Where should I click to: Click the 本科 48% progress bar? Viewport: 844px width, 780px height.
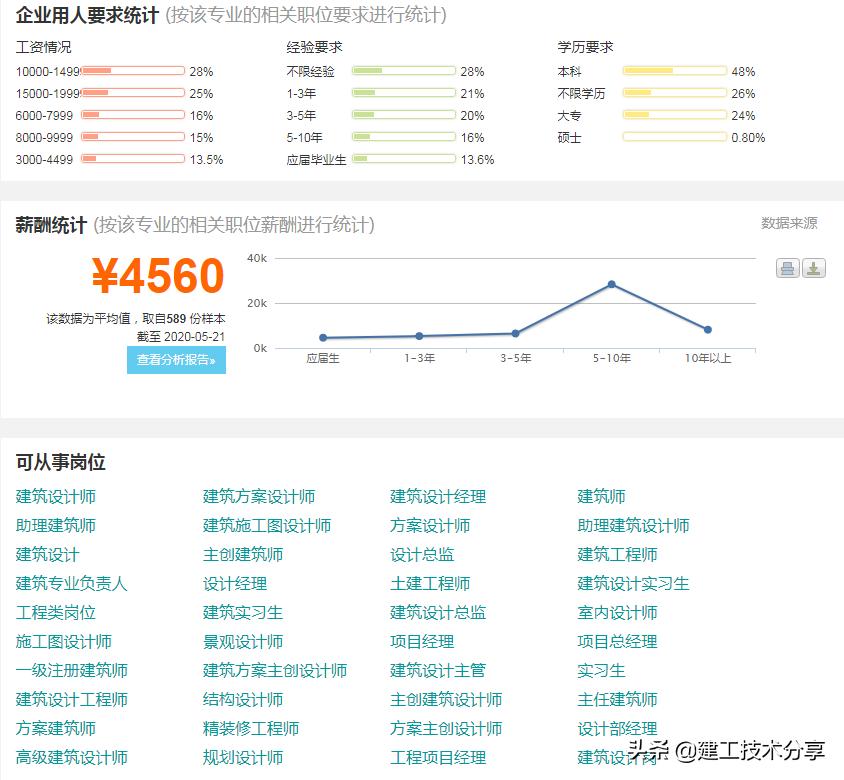674,71
